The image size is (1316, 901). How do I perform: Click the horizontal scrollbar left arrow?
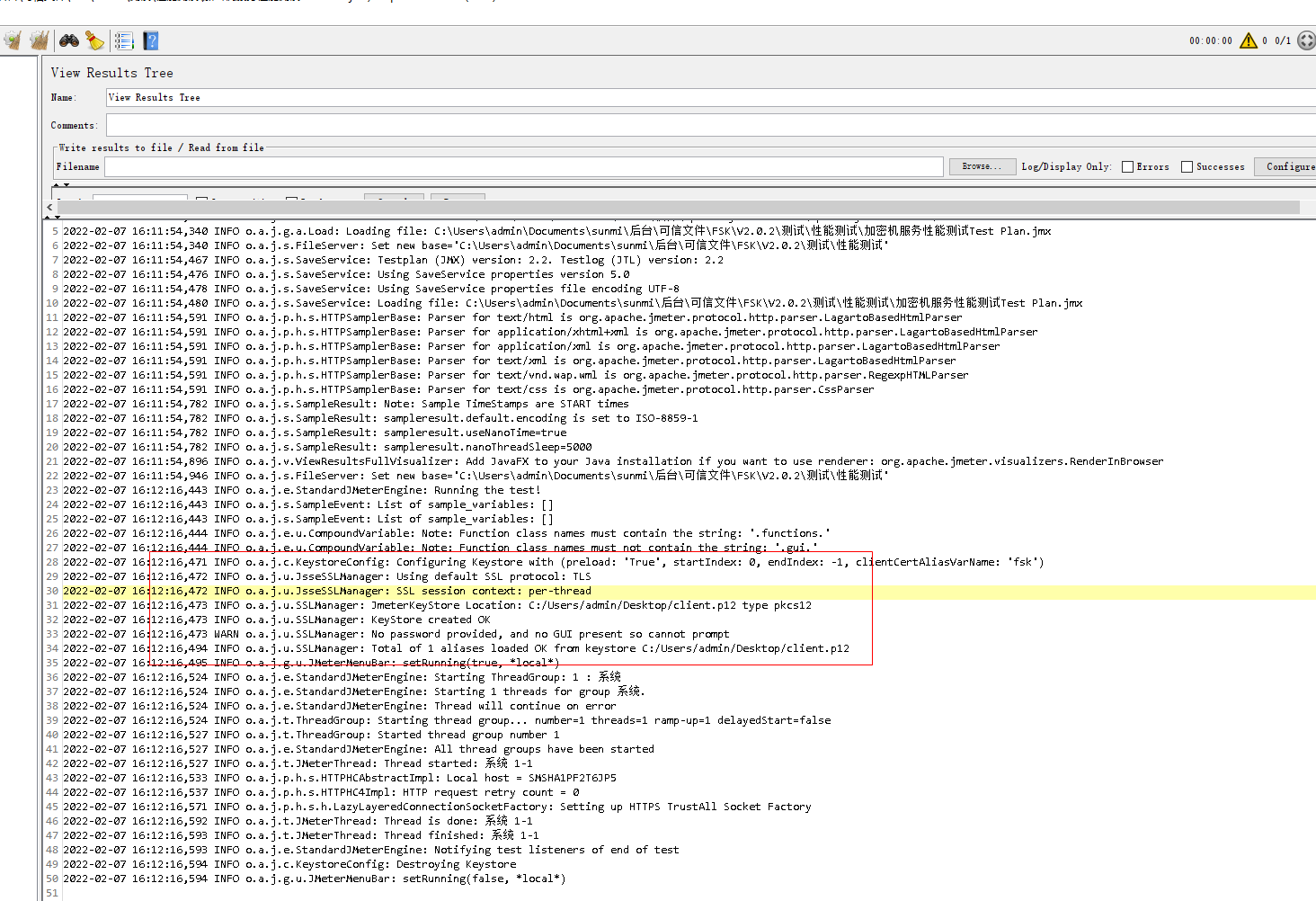(x=50, y=208)
